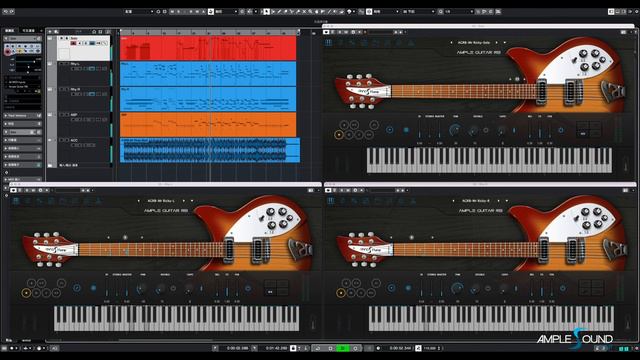The image size is (640, 360).
Task: Solo the Solo track with S button
Action: (x=67, y=38)
